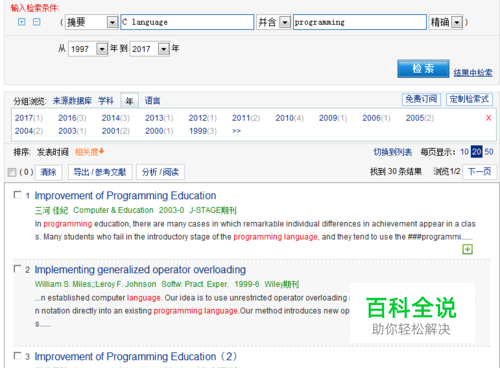Screen dimensions: 500x368
Task: Filter results by year 2016(3)
Action: click(x=72, y=118)
